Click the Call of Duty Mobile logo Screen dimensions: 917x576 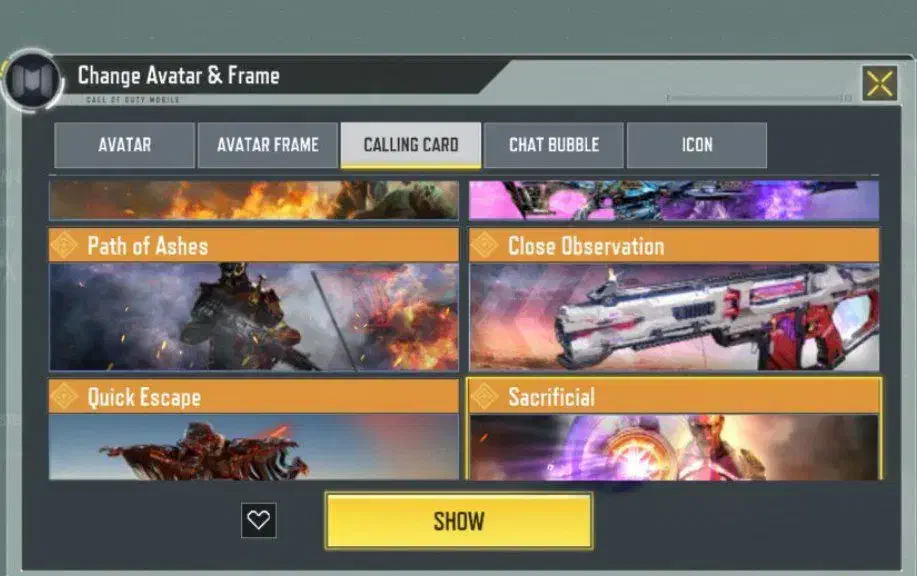(x=33, y=80)
